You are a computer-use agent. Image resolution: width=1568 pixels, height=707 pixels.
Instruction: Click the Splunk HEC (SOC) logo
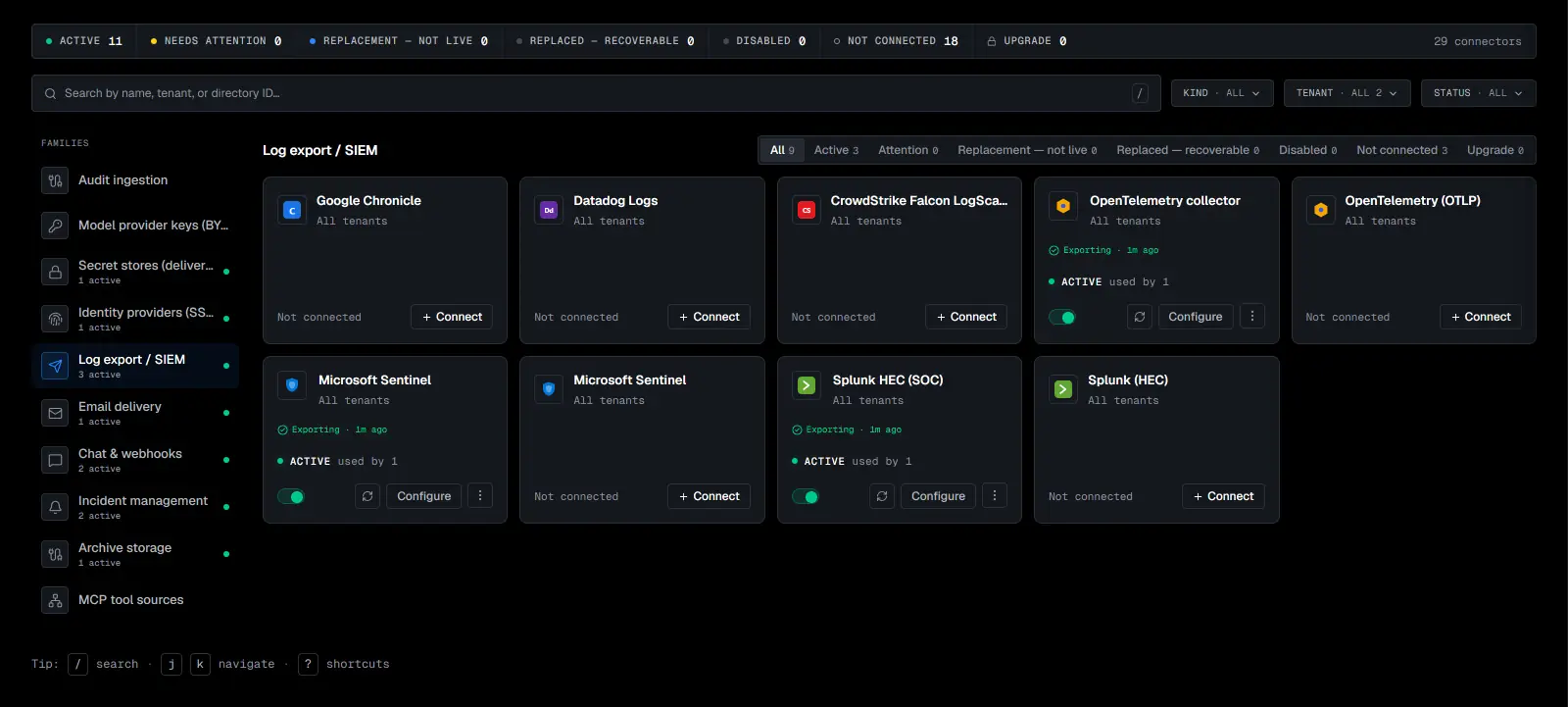tap(807, 385)
